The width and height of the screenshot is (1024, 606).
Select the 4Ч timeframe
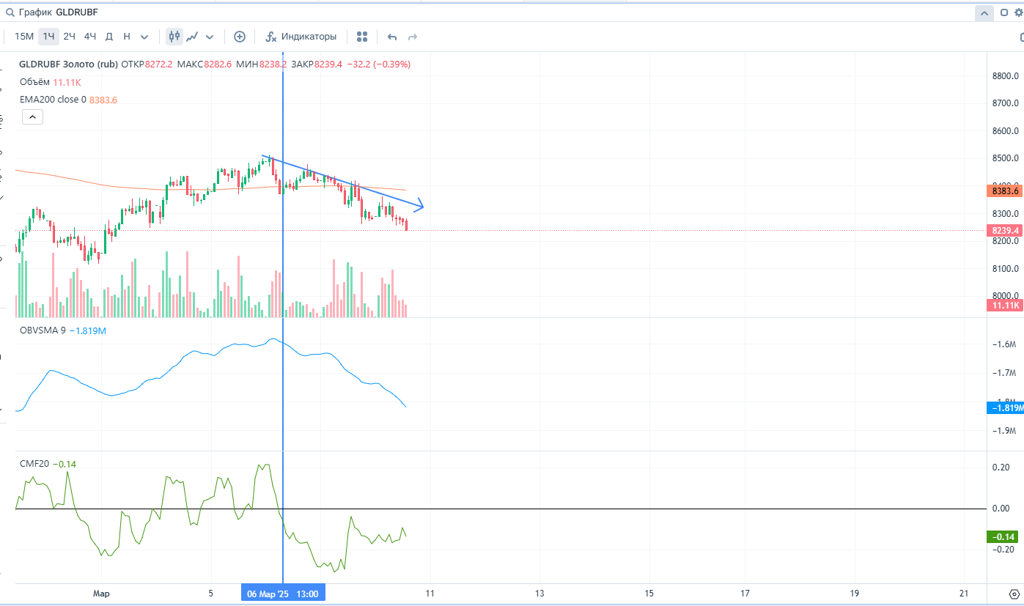click(90, 37)
